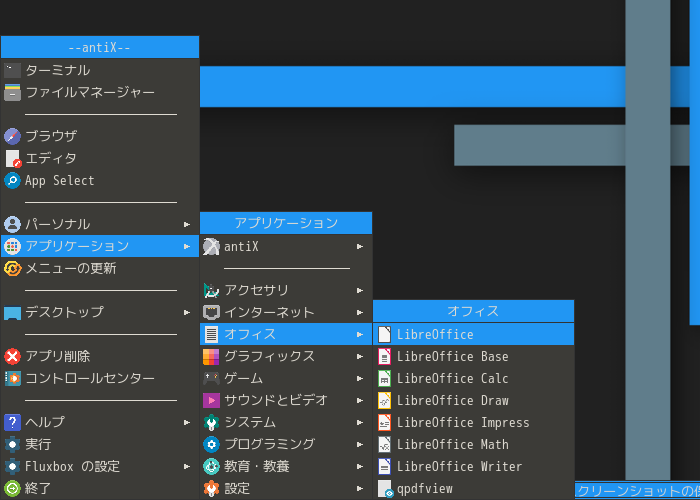This screenshot has width=700, height=500.
Task: Start LibreOffice Math
Action: [474, 444]
